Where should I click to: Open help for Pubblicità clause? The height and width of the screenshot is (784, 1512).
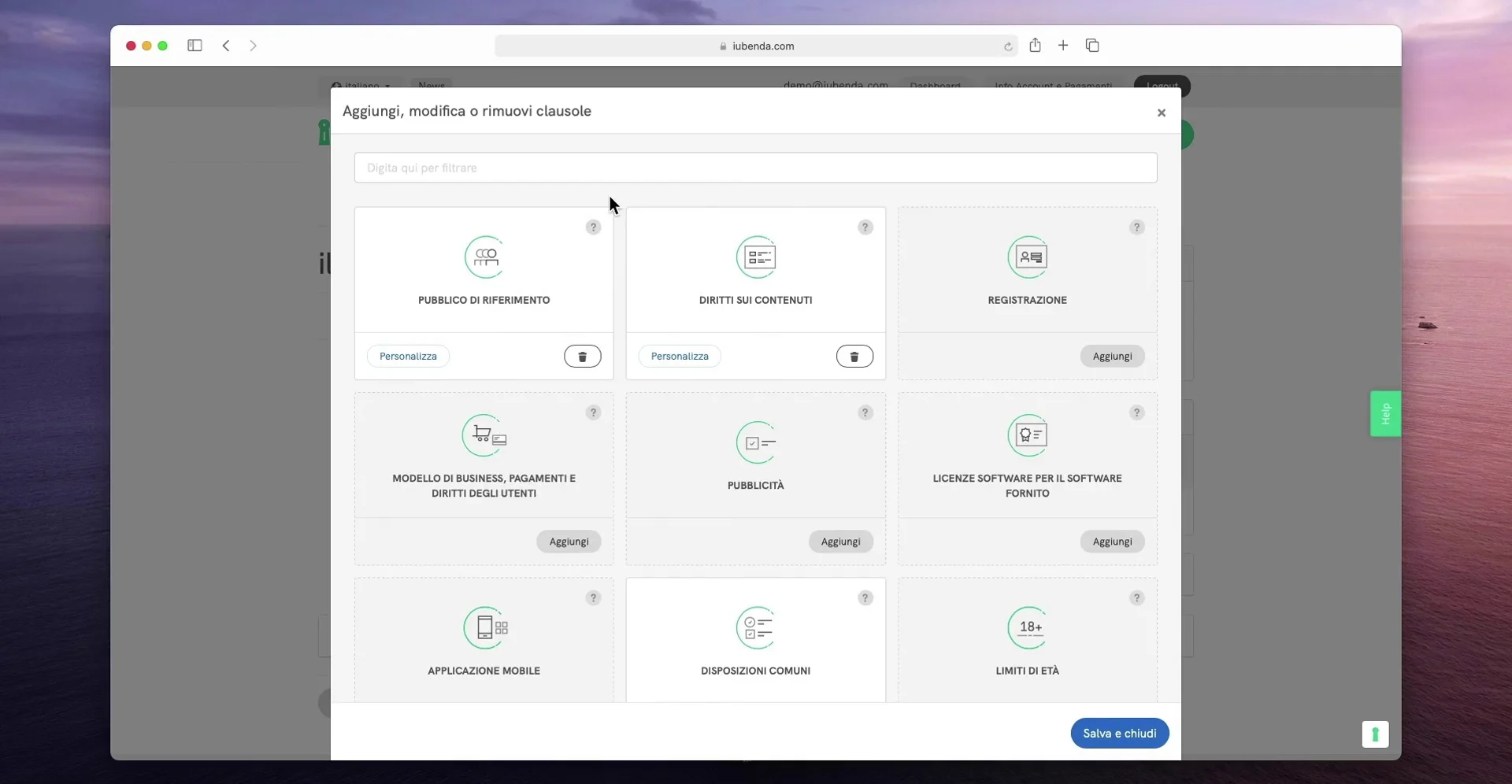point(865,412)
